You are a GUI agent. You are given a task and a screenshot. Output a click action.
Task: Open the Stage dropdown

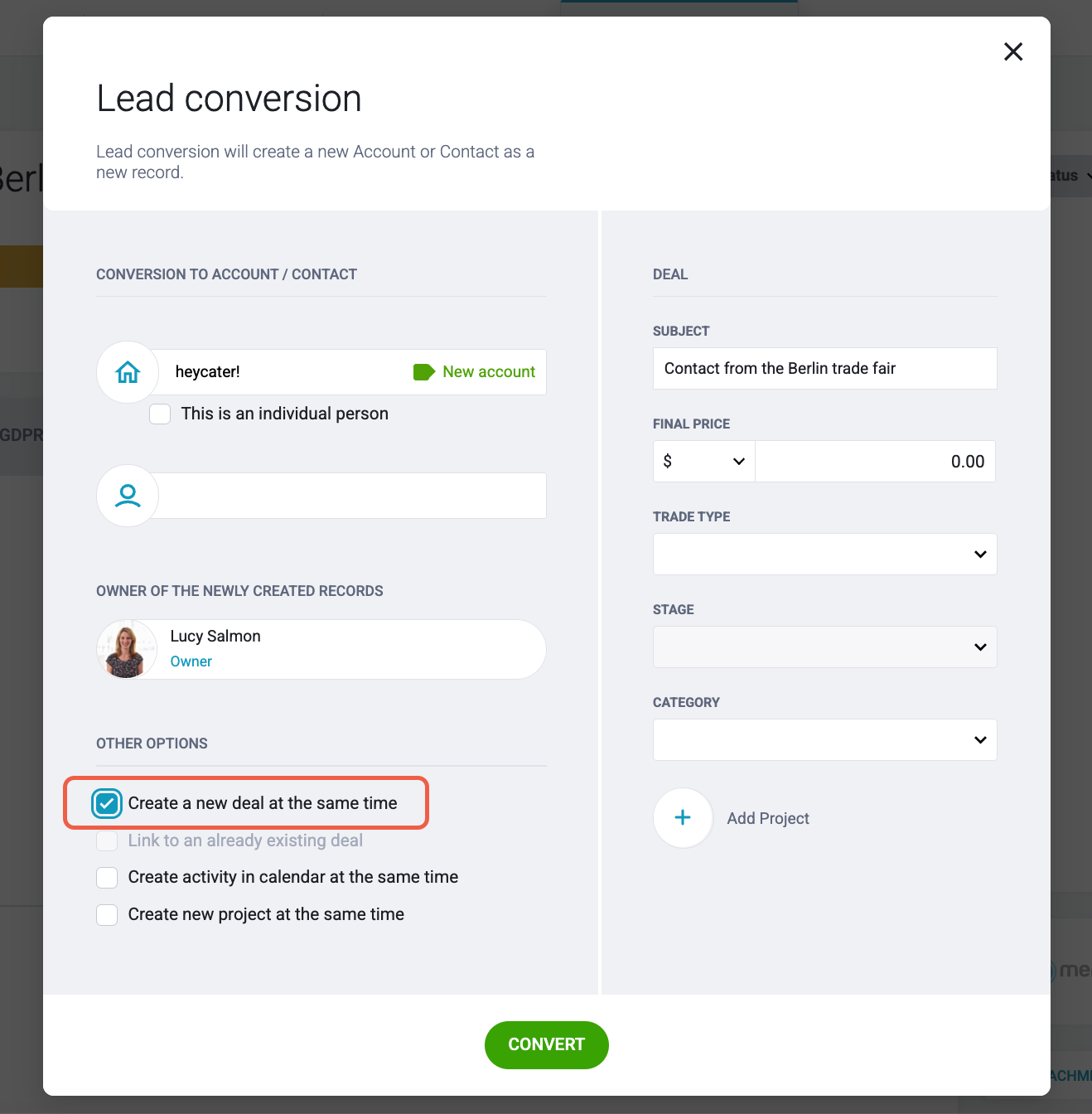(x=825, y=647)
